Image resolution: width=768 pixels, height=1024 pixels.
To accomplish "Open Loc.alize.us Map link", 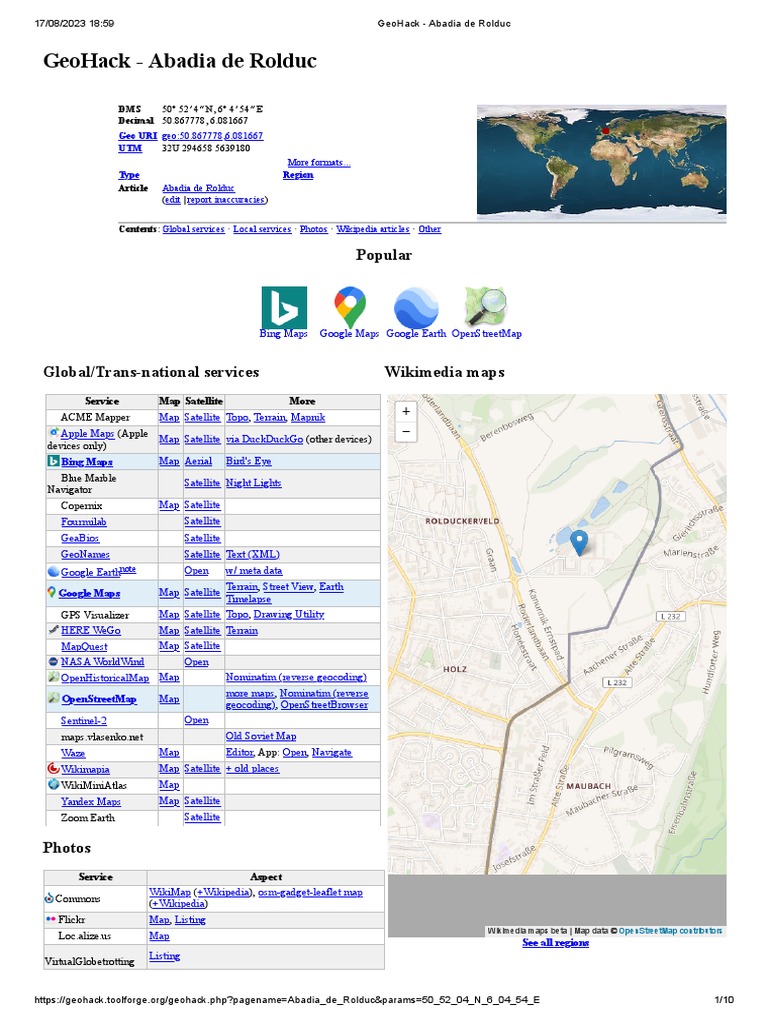I will (159, 936).
